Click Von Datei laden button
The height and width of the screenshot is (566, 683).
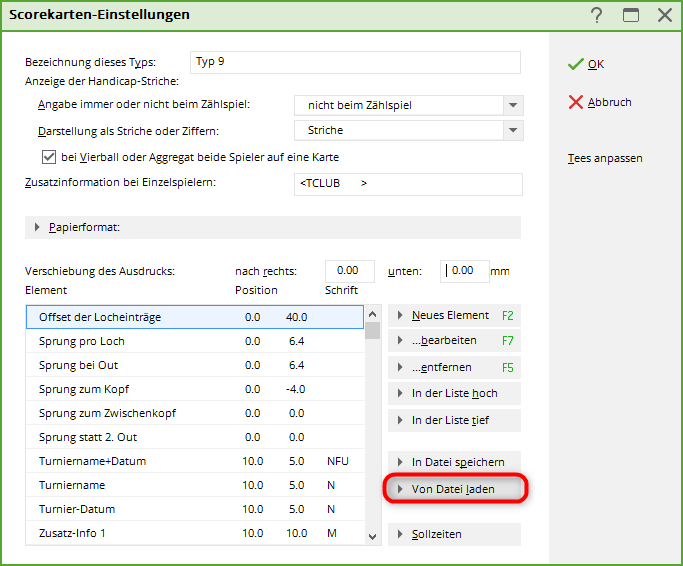(455, 489)
